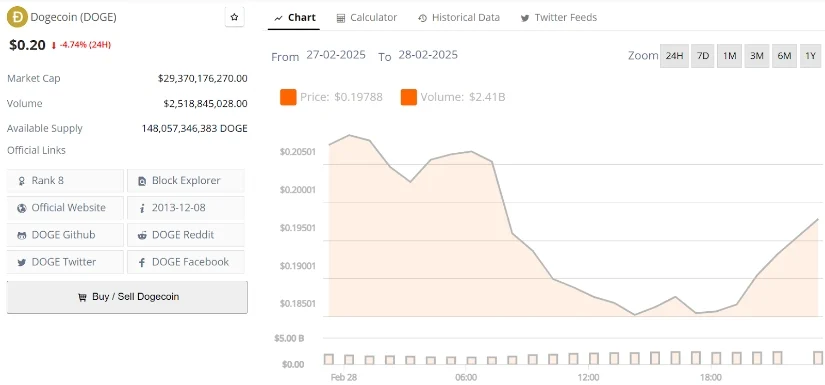The height and width of the screenshot is (385, 825).
Task: Click the Buy / Sell Dogecoin button
Action: [x=127, y=297]
